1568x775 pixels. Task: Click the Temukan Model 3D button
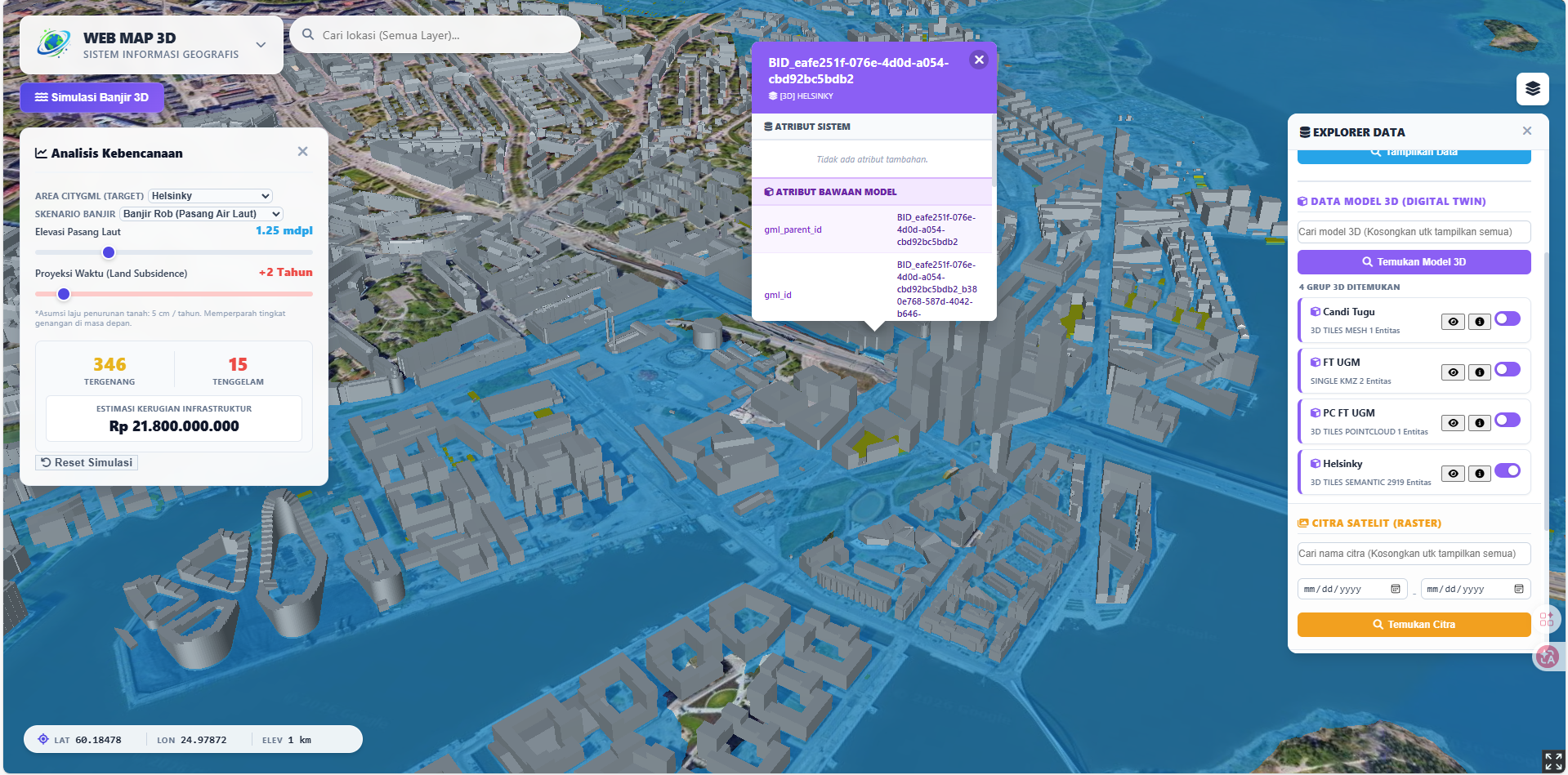click(x=1414, y=261)
